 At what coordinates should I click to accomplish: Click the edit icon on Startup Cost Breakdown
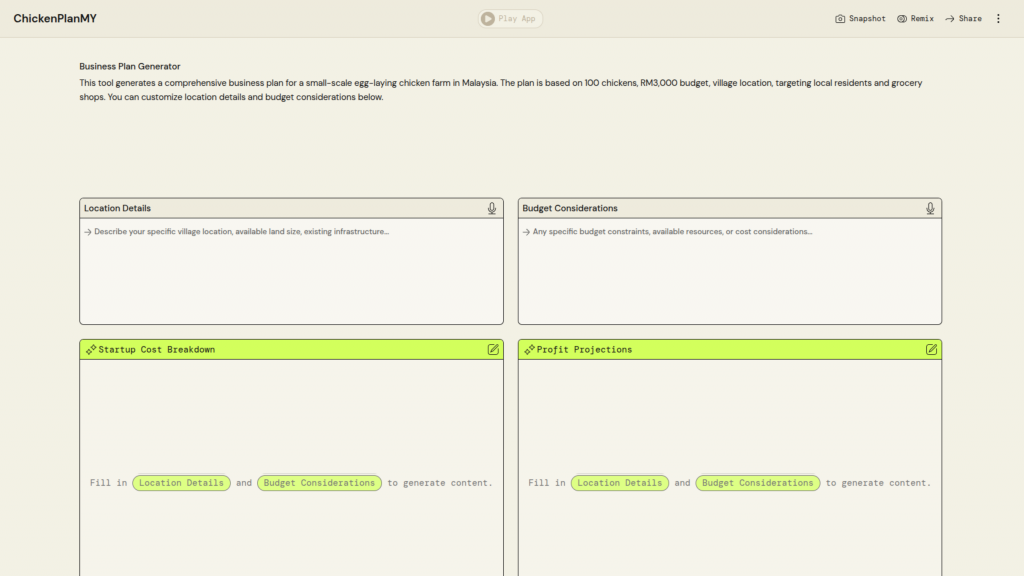pyautogui.click(x=493, y=350)
